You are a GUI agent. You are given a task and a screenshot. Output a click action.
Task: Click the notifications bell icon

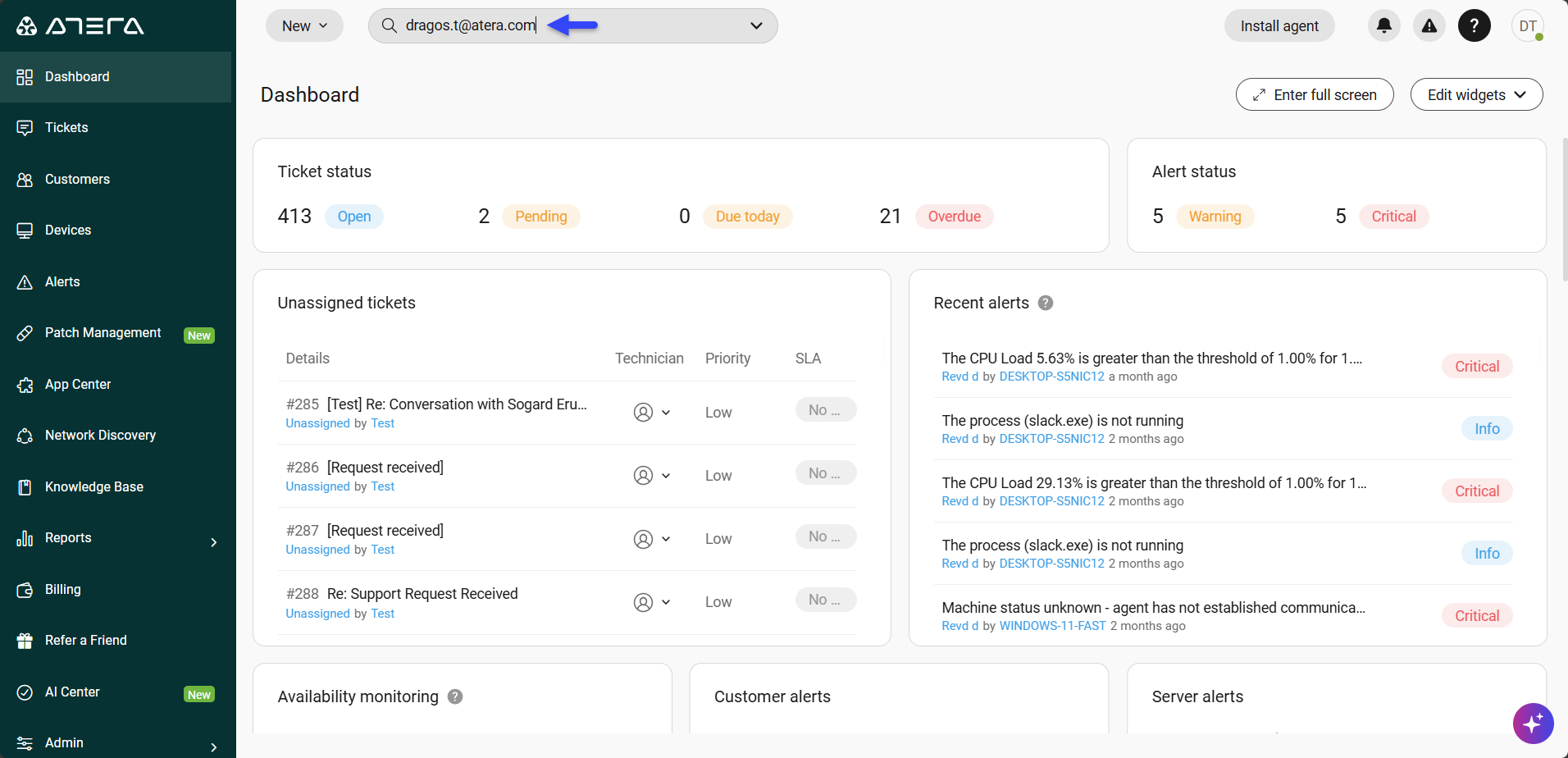tap(1384, 25)
